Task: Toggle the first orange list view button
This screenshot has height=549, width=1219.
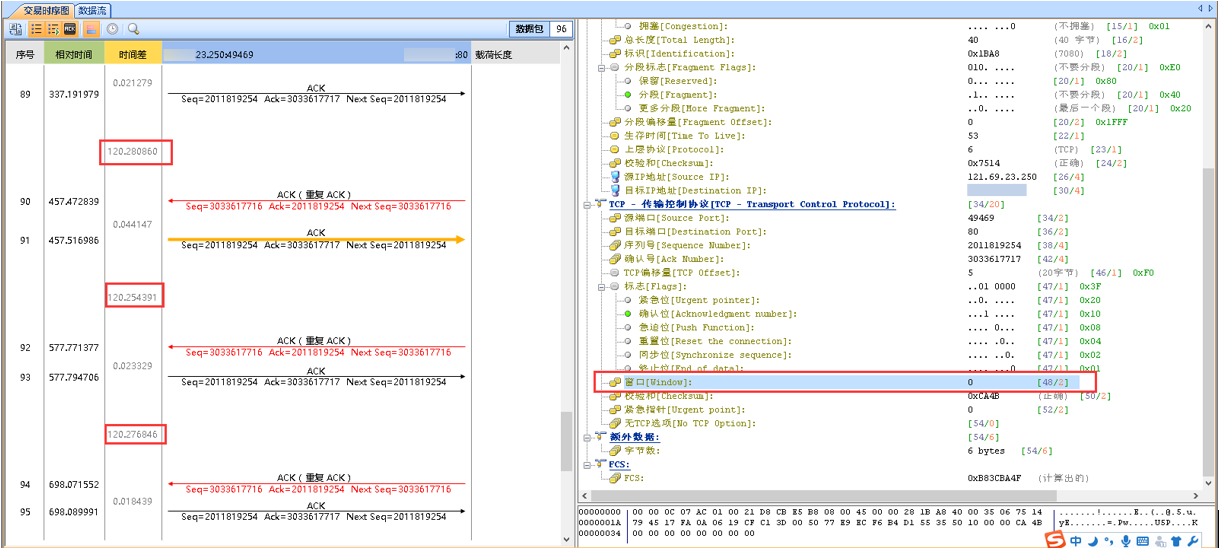Action: click(x=36, y=30)
